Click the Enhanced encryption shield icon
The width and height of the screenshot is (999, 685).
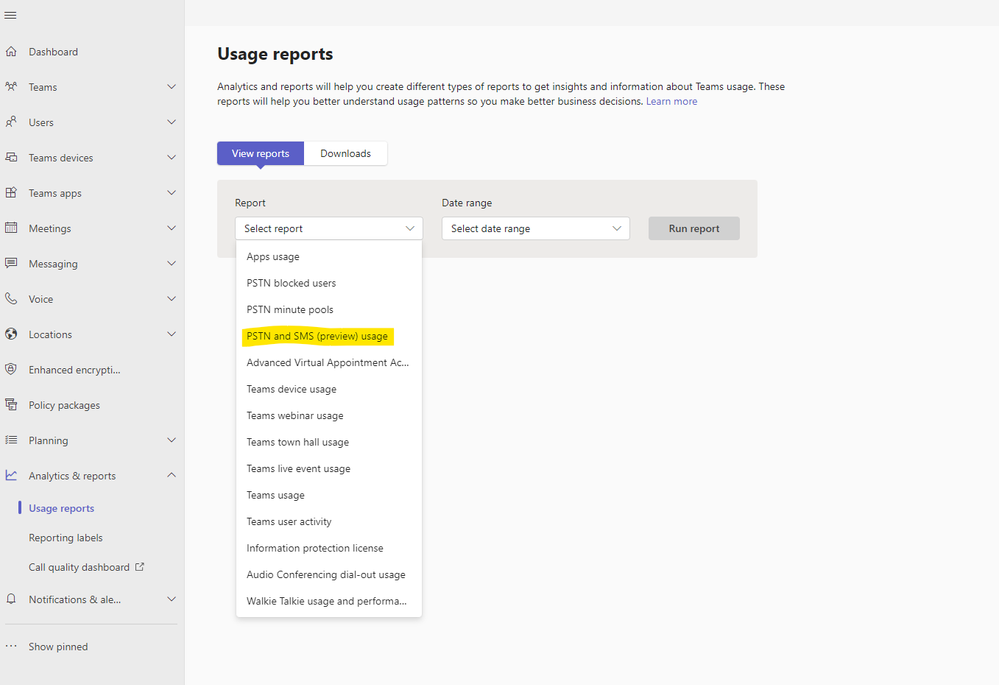tap(11, 370)
